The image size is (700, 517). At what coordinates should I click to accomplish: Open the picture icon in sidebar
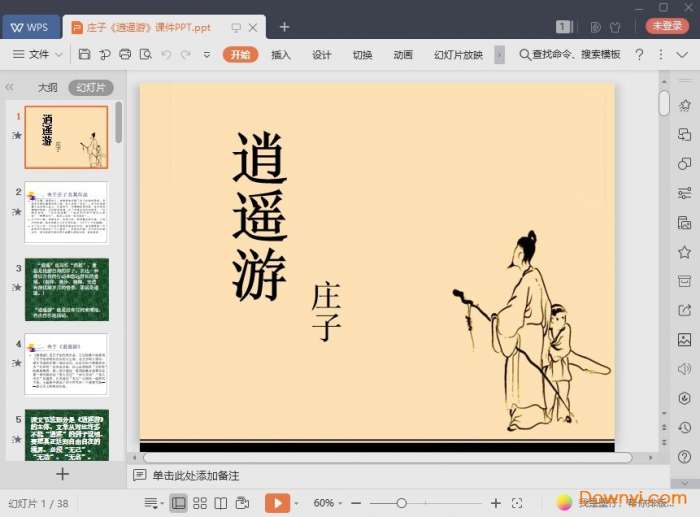684,340
